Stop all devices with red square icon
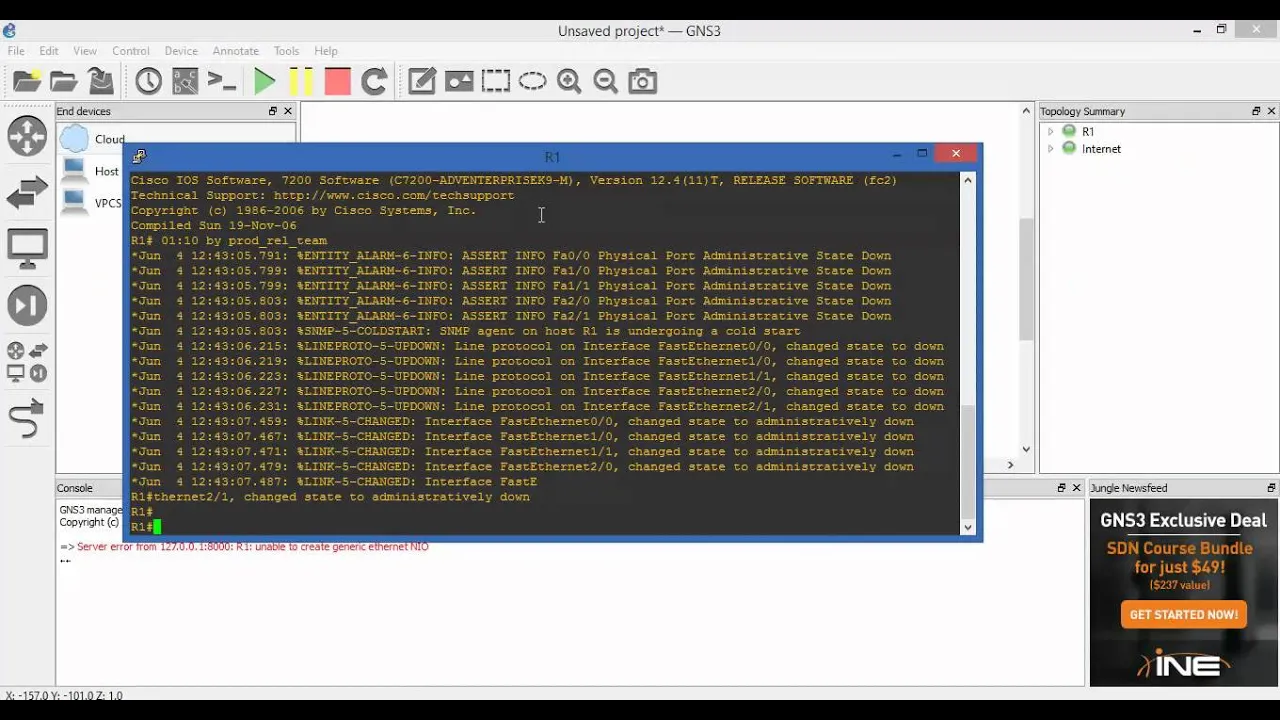 coord(338,81)
